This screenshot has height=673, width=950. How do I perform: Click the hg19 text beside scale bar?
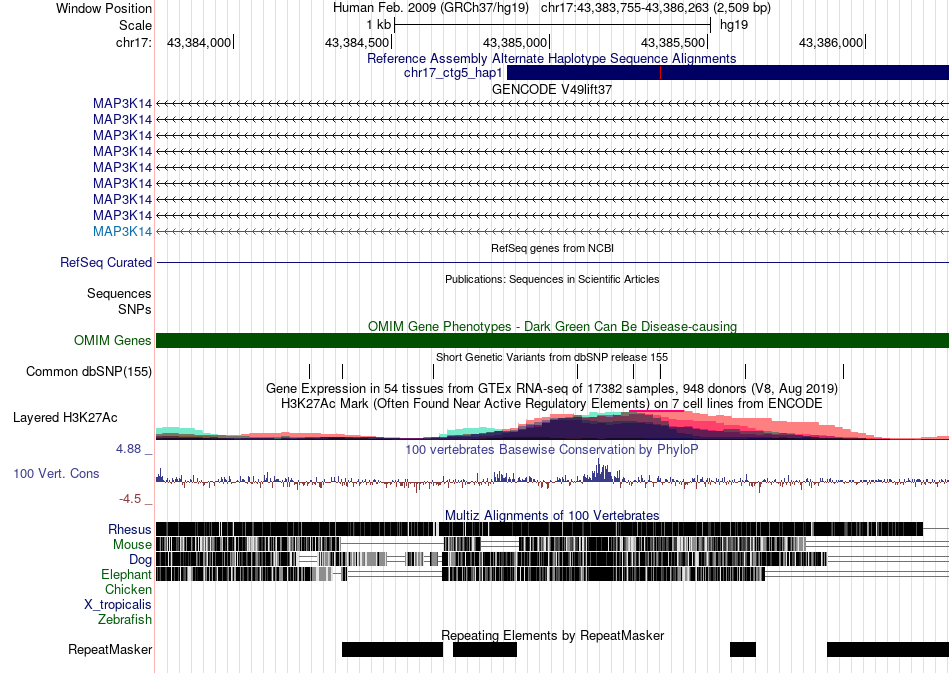(x=734, y=25)
